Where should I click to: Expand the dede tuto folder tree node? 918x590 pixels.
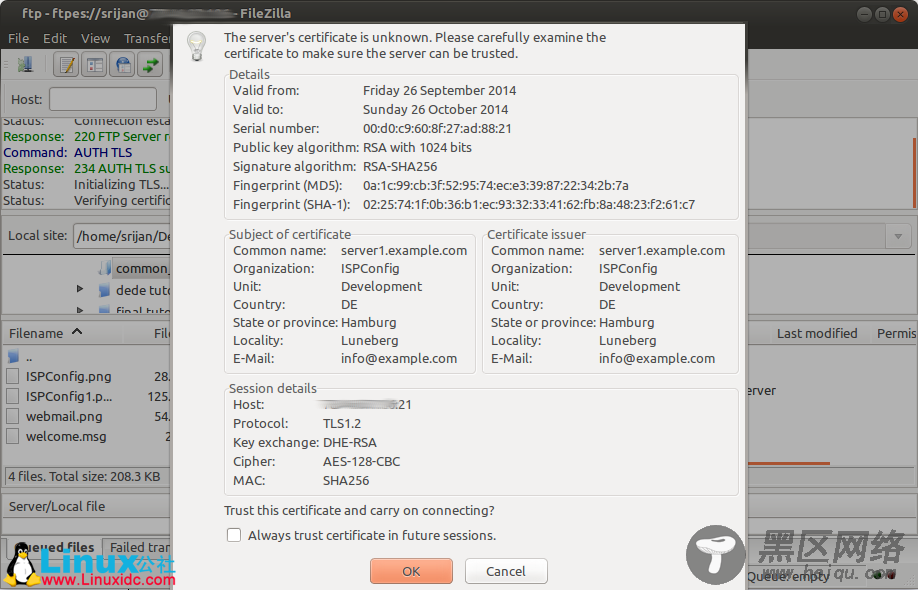[80, 289]
